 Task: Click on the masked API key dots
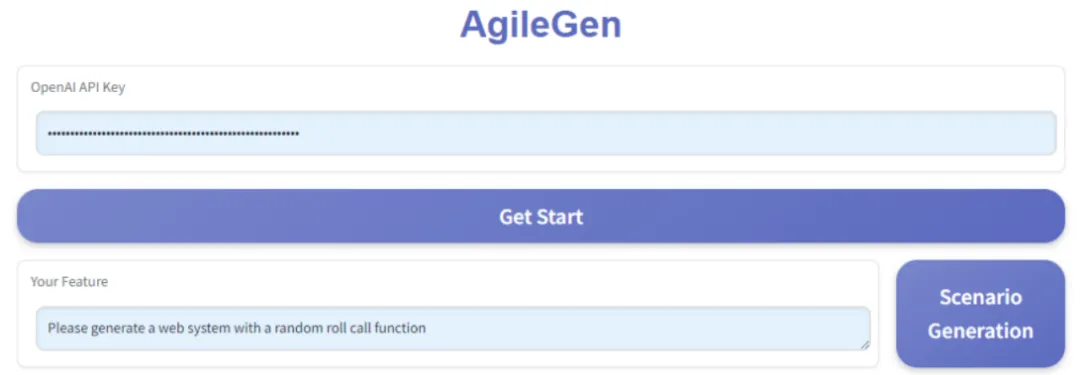(x=173, y=133)
